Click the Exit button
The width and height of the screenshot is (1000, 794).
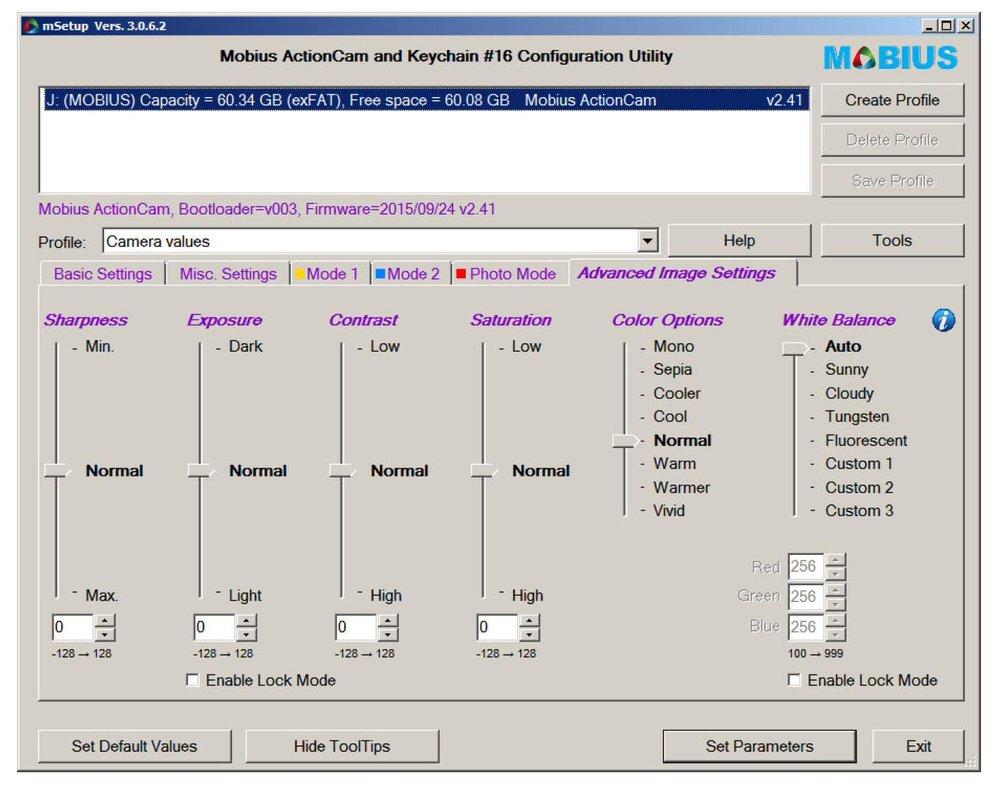point(918,746)
